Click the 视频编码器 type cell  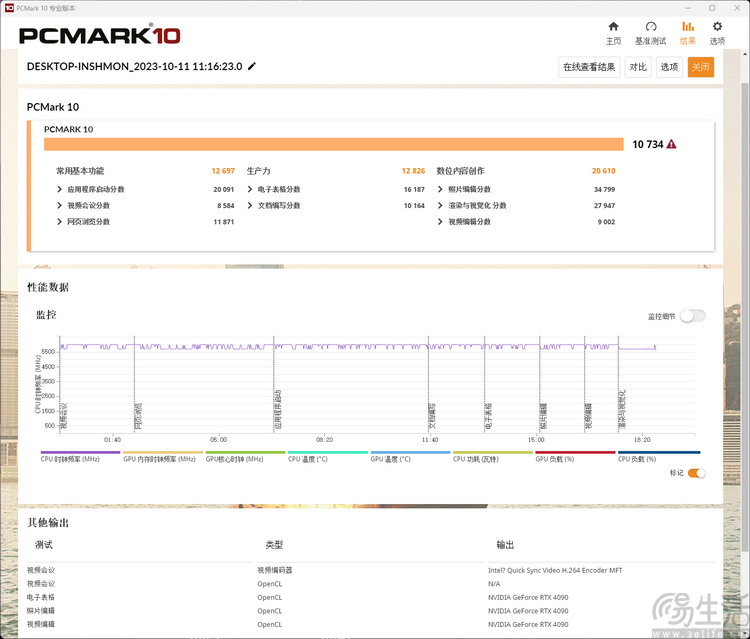click(275, 570)
